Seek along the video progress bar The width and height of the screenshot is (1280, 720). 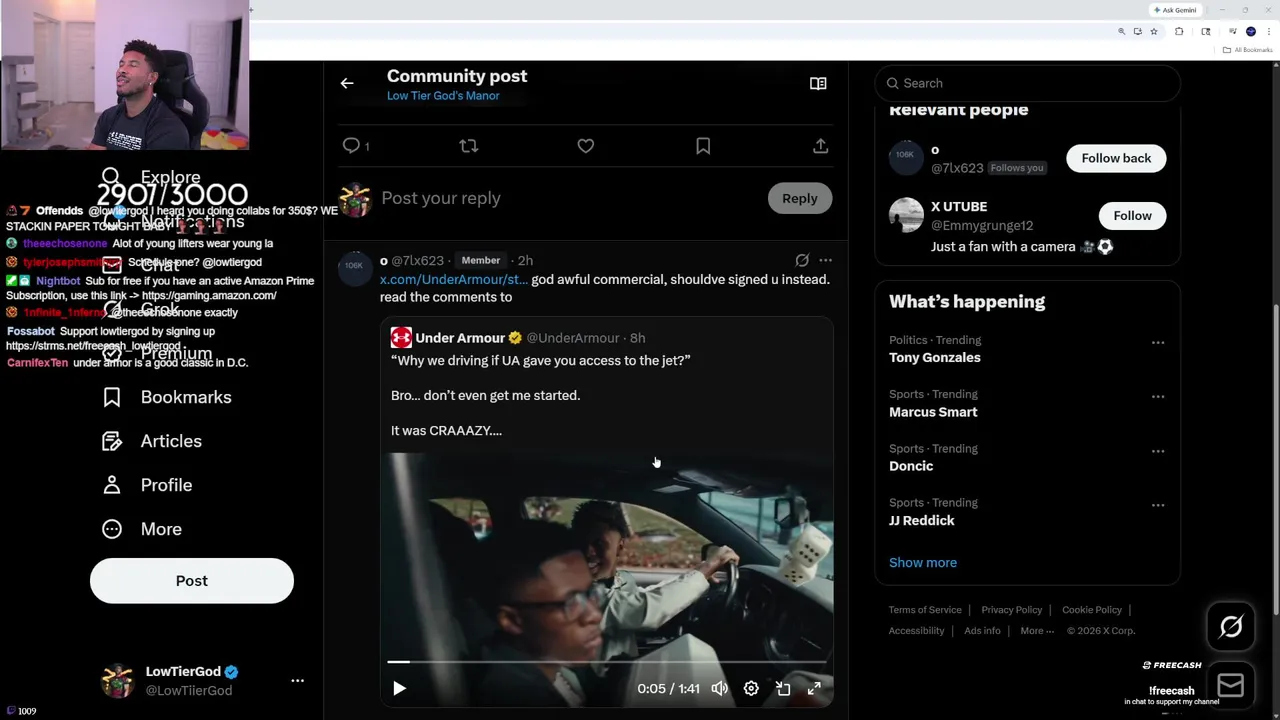click(607, 662)
